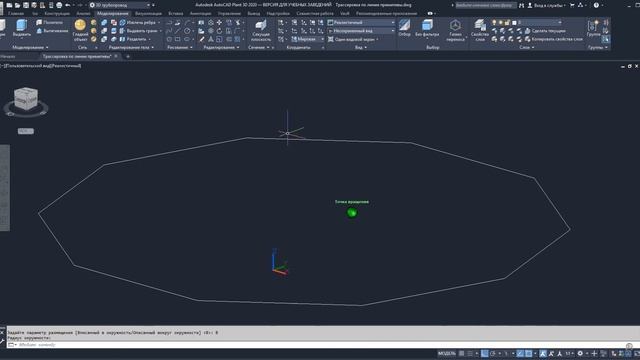
Task: Click Выдавить грани tool
Action: tap(138, 31)
